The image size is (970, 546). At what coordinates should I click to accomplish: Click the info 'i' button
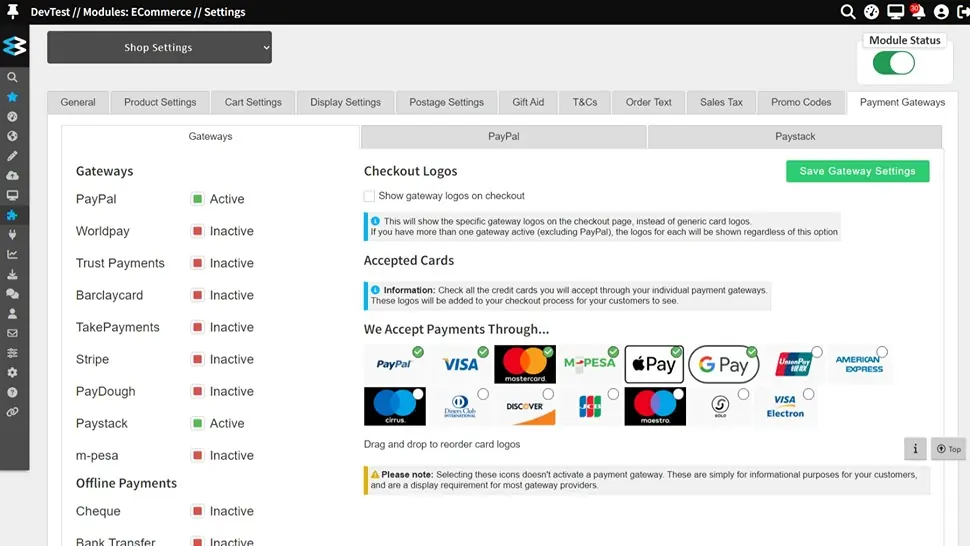916,449
